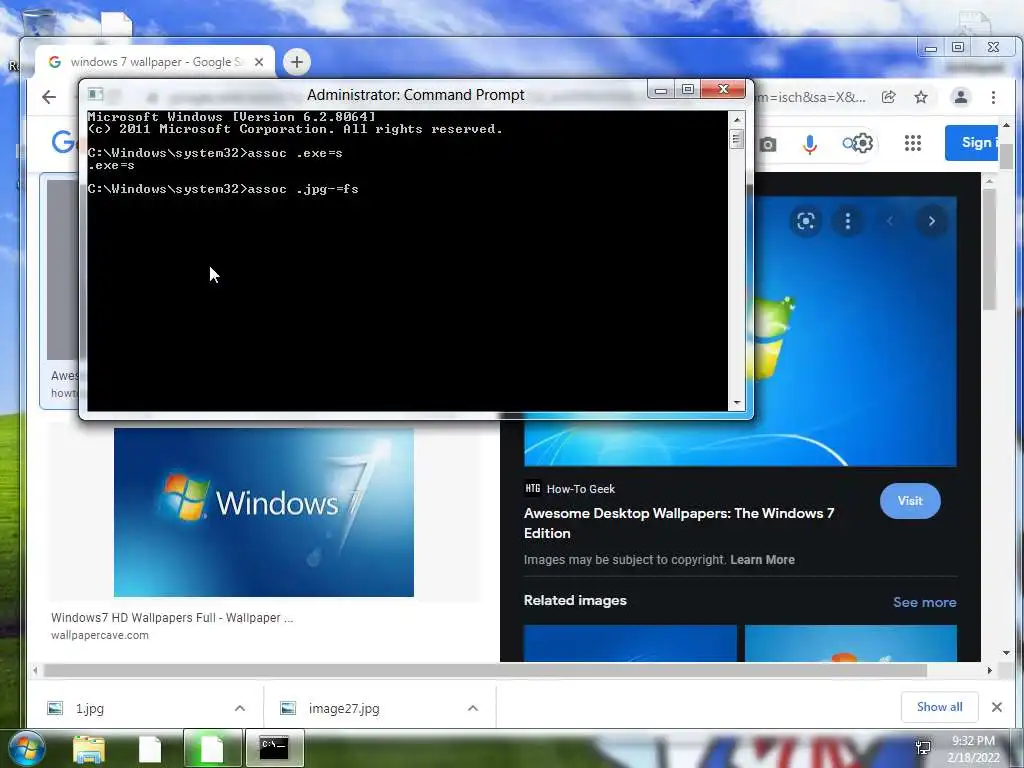Screen dimensions: 1024x768
Task: Click the wallpapercave.com source text
Action: tap(100, 635)
